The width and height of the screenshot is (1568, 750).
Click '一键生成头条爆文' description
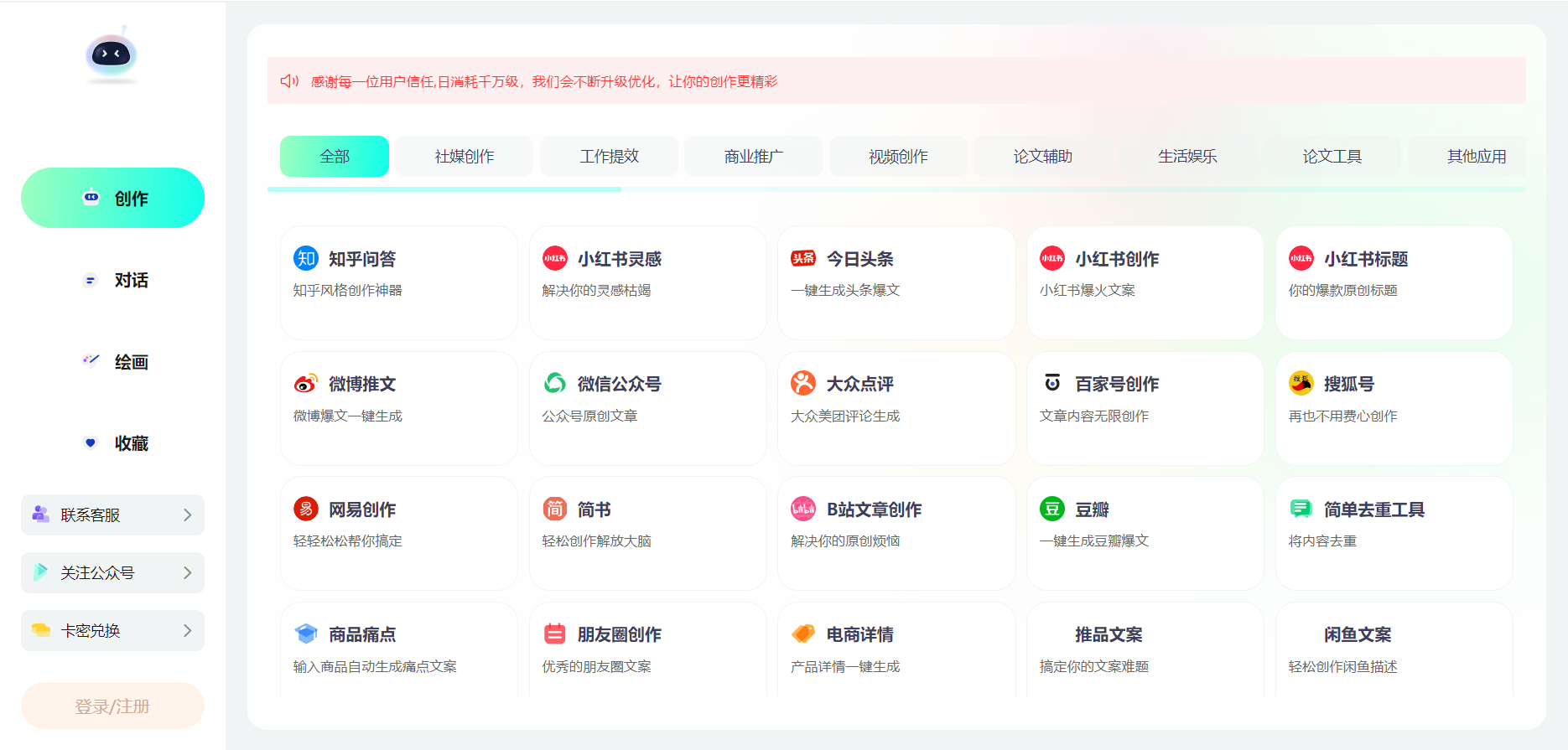[845, 290]
